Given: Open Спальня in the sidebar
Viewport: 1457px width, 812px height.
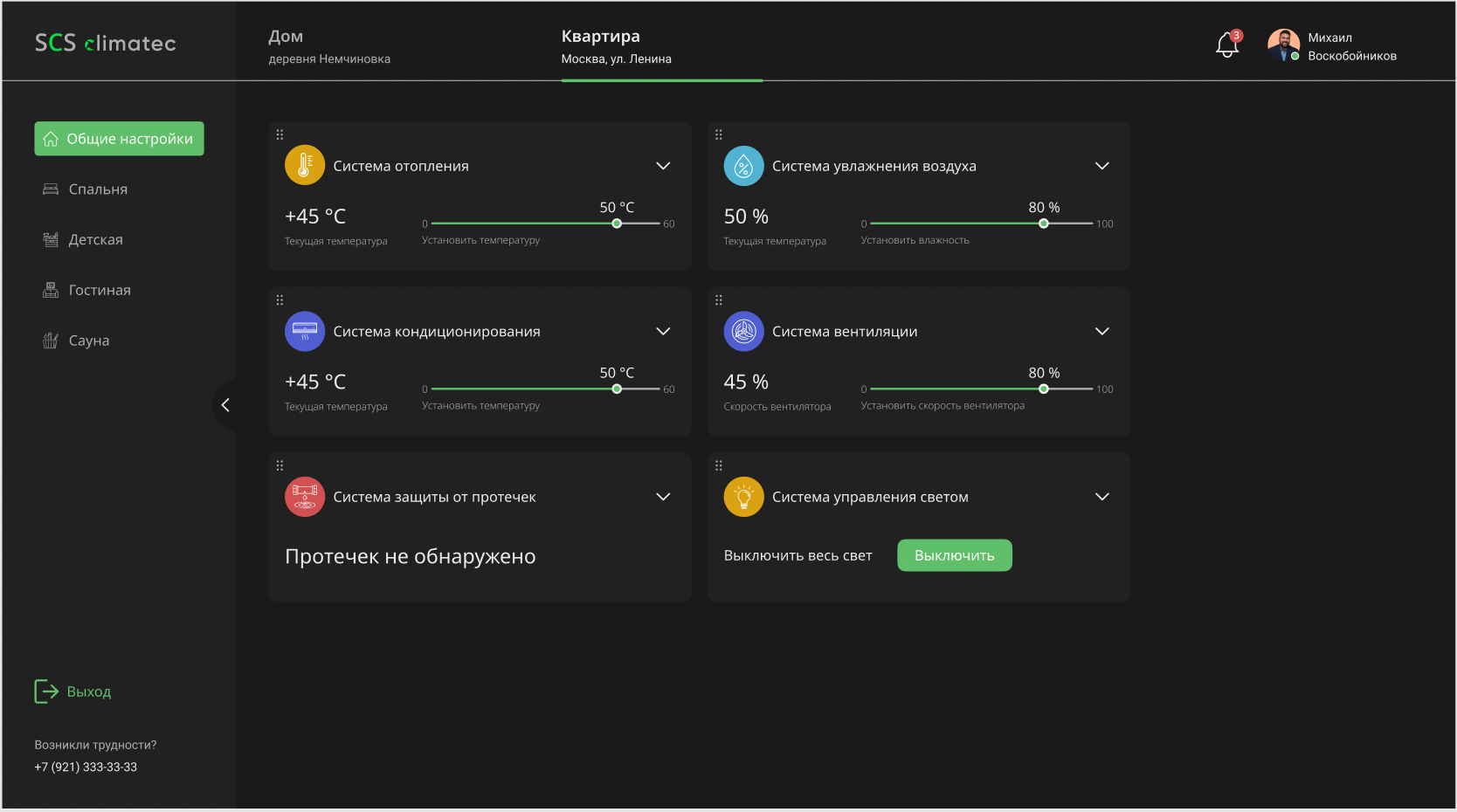Looking at the screenshot, I should click(98, 189).
